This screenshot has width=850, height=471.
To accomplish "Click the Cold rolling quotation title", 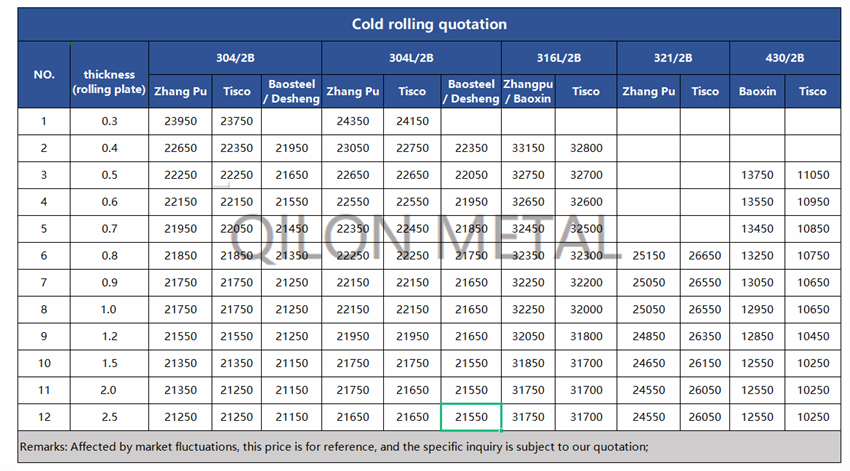I will click(428, 24).
